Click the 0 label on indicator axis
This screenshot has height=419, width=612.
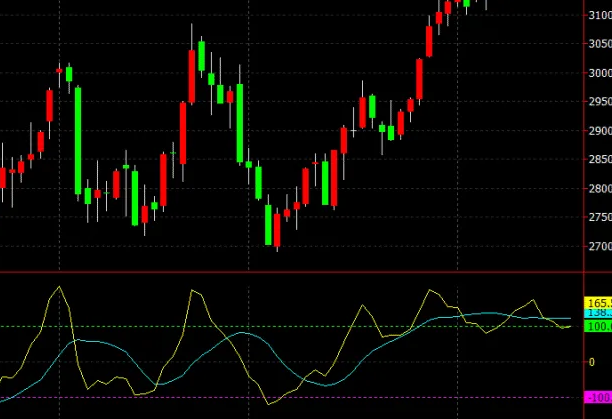point(592,362)
